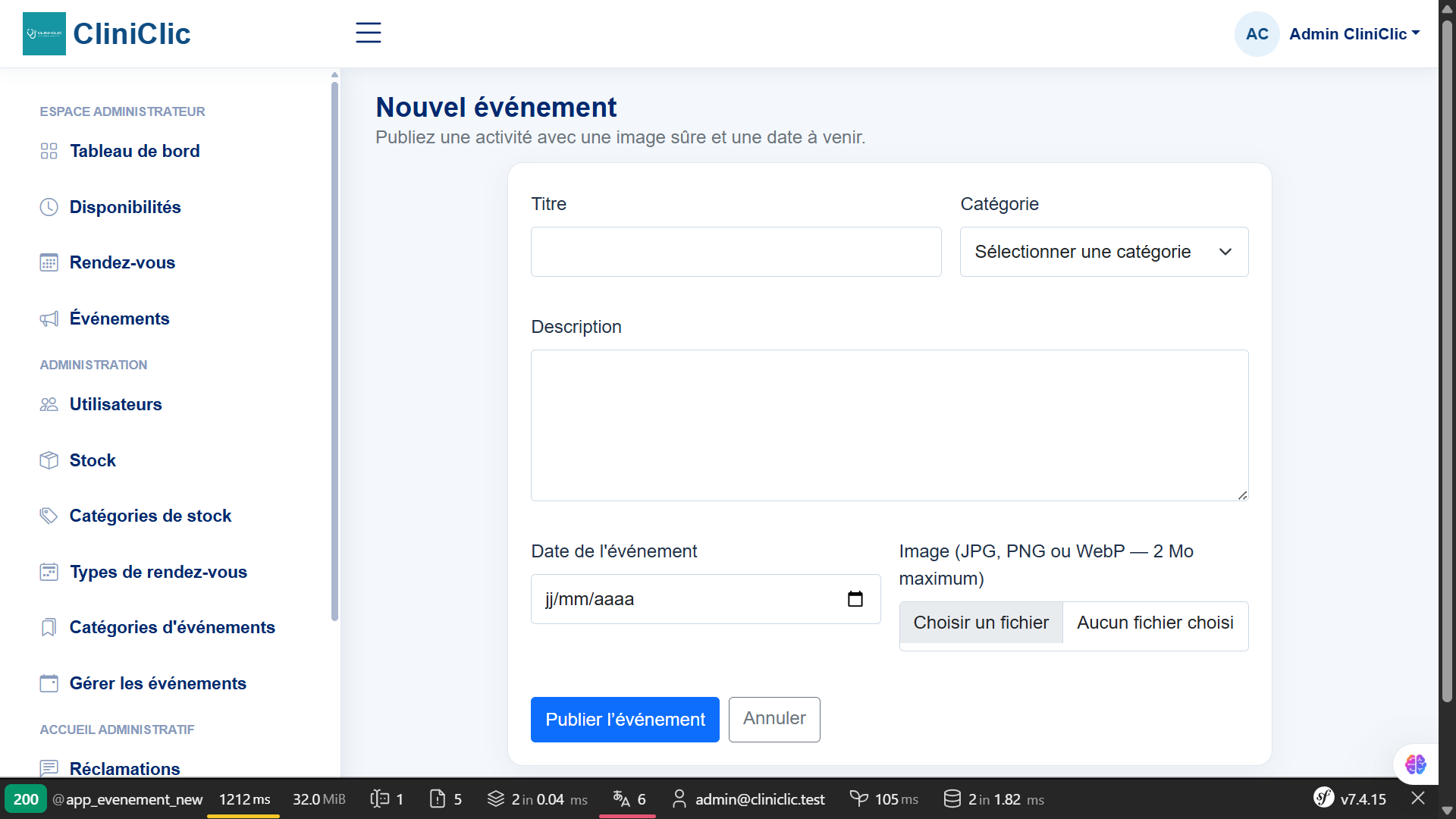Click the Twig icon showing 105 ms

point(858,799)
